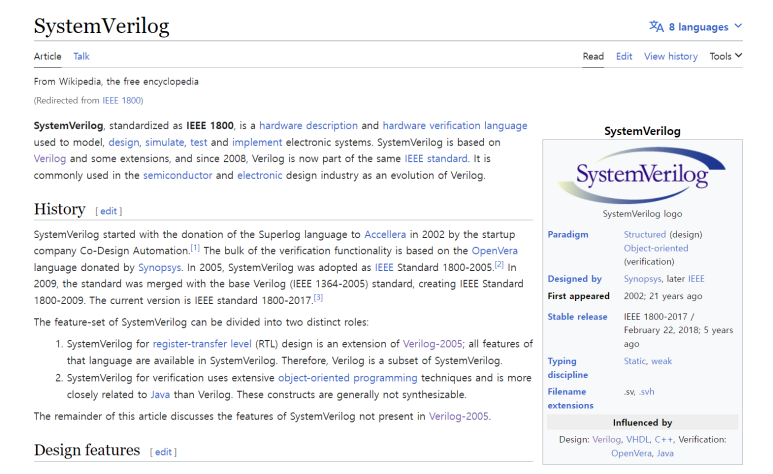Image resolution: width=773 pixels, height=474 pixels.
Task: Expand the Tools menu
Action: click(x=726, y=56)
